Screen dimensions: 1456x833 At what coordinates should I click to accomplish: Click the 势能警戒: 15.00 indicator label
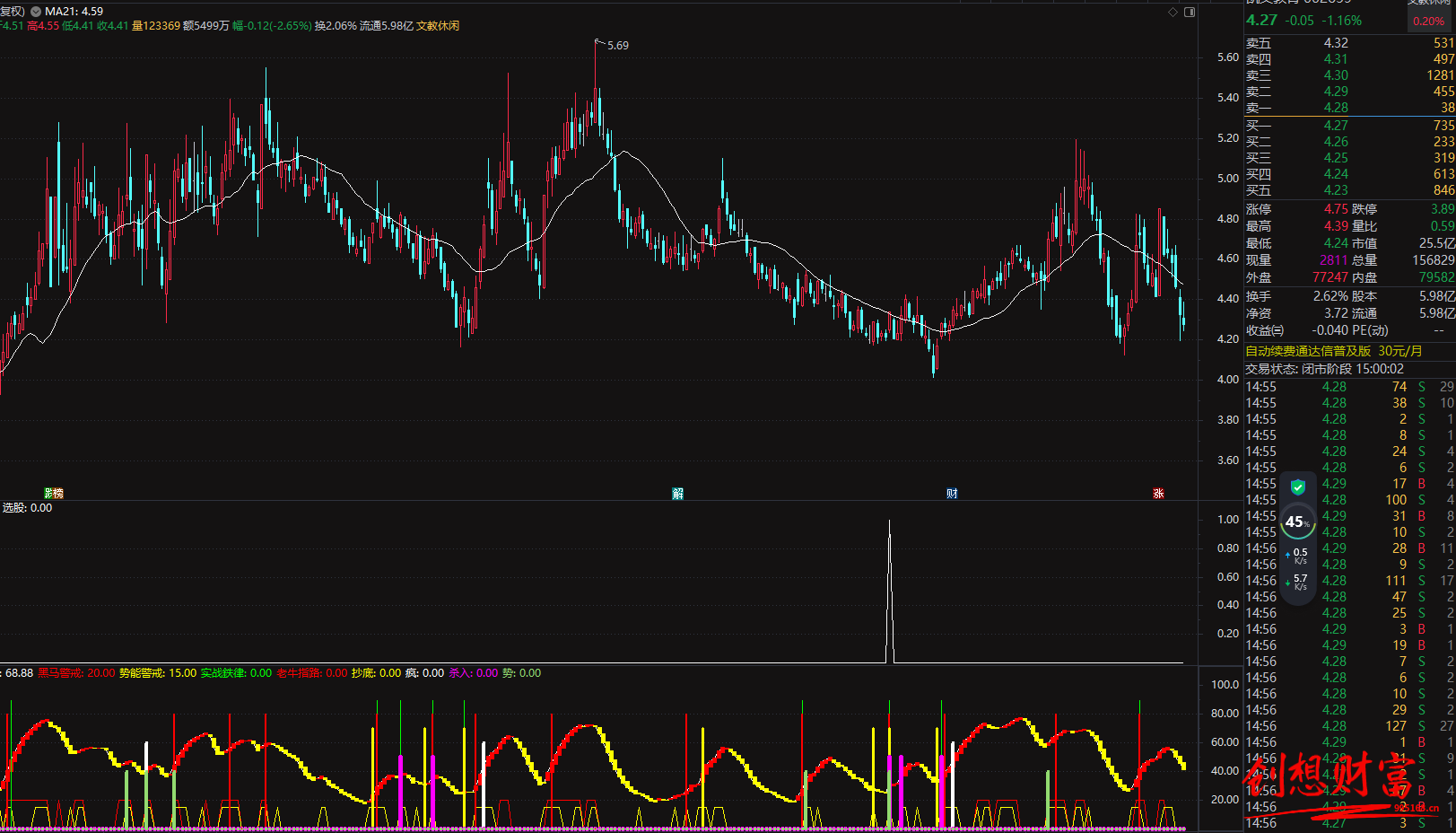158,673
